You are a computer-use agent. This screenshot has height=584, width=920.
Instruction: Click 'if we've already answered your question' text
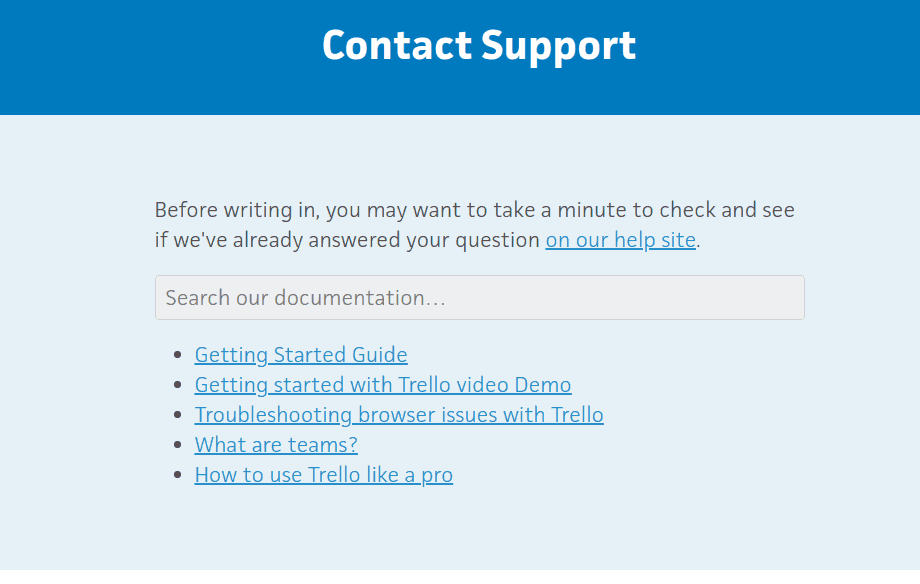pos(347,240)
